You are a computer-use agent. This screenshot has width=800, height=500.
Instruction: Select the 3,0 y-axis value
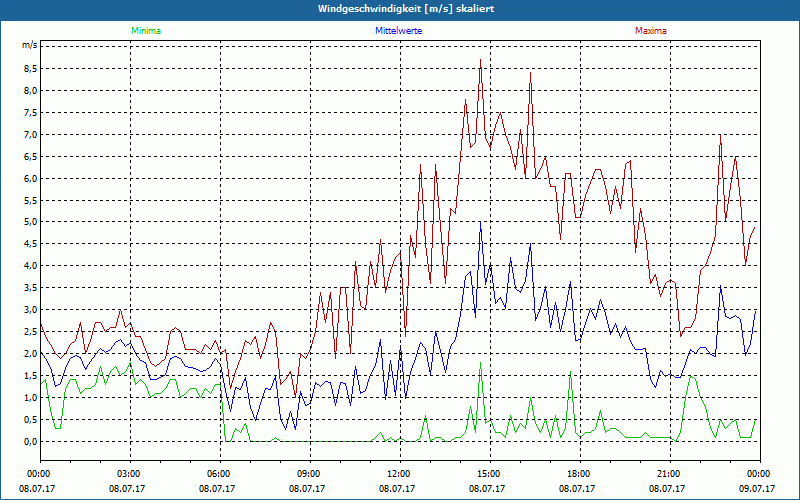point(31,310)
